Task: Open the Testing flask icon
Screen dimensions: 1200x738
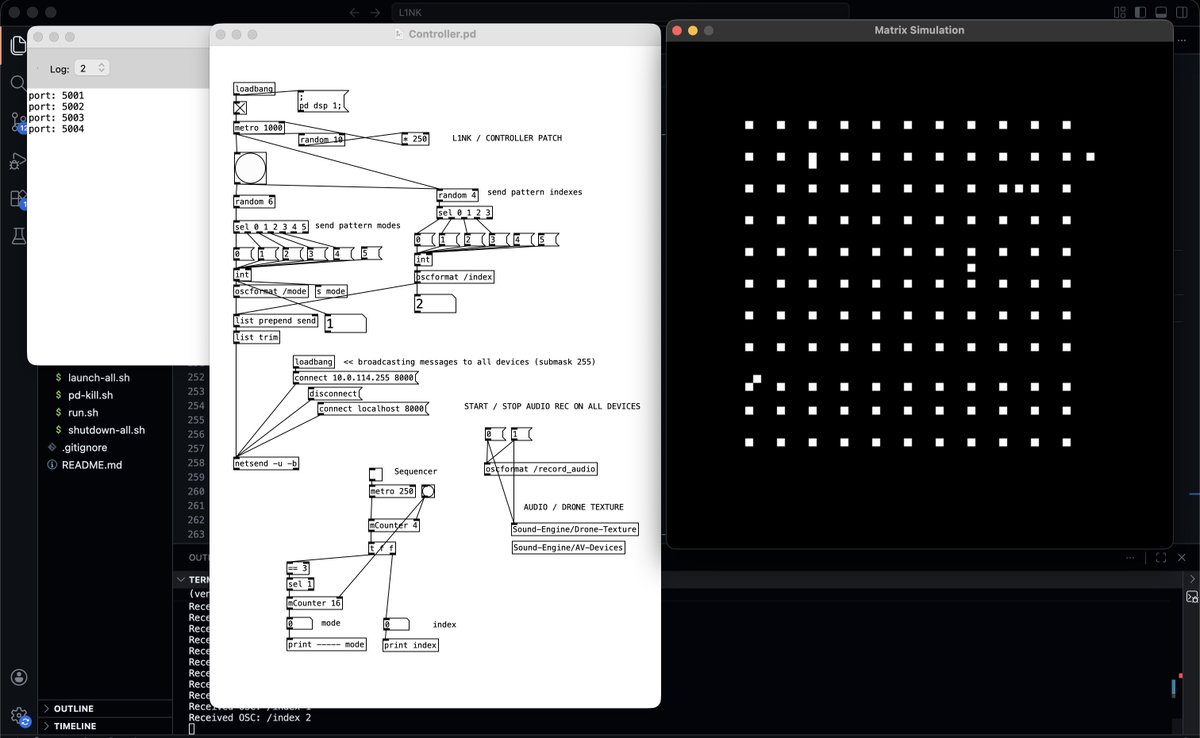Action: (x=17, y=236)
